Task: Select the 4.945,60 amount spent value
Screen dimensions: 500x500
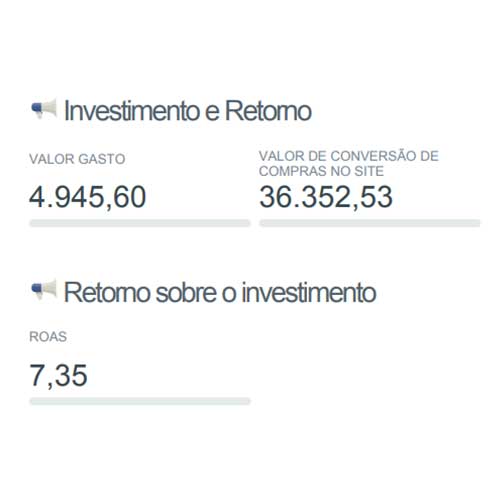Action: (88, 197)
